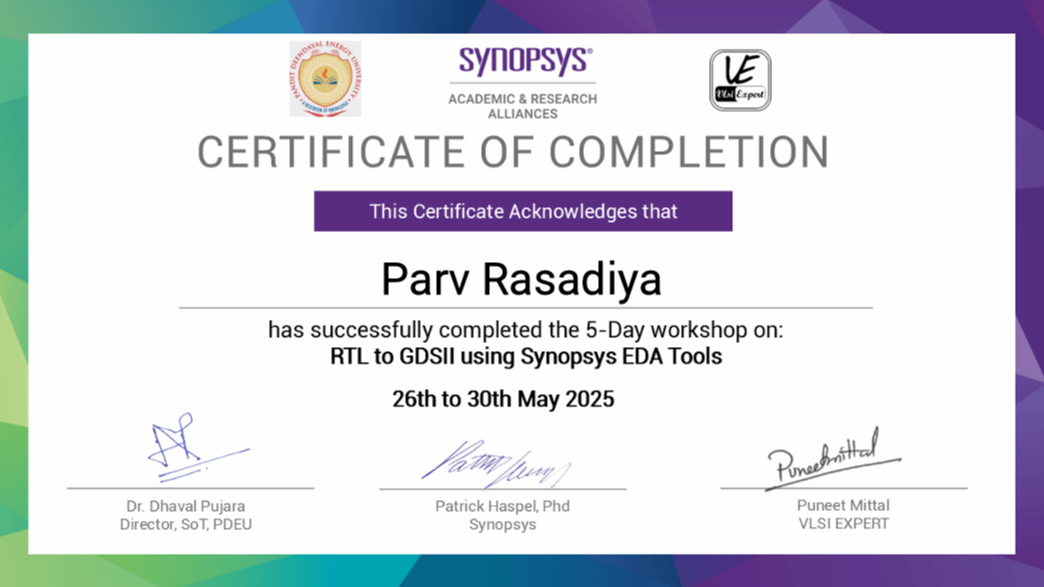This screenshot has width=1044, height=587.
Task: Select the purple acknowledgement banner
Action: click(x=522, y=211)
